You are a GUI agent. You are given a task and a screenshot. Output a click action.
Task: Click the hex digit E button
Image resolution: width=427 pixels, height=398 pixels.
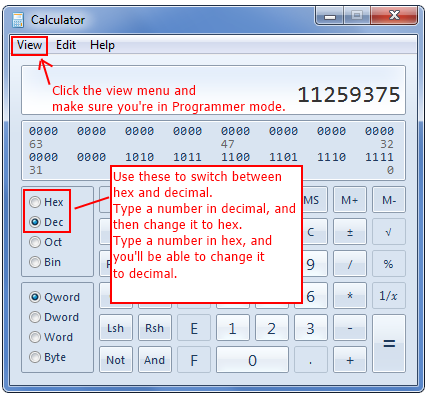tap(194, 328)
